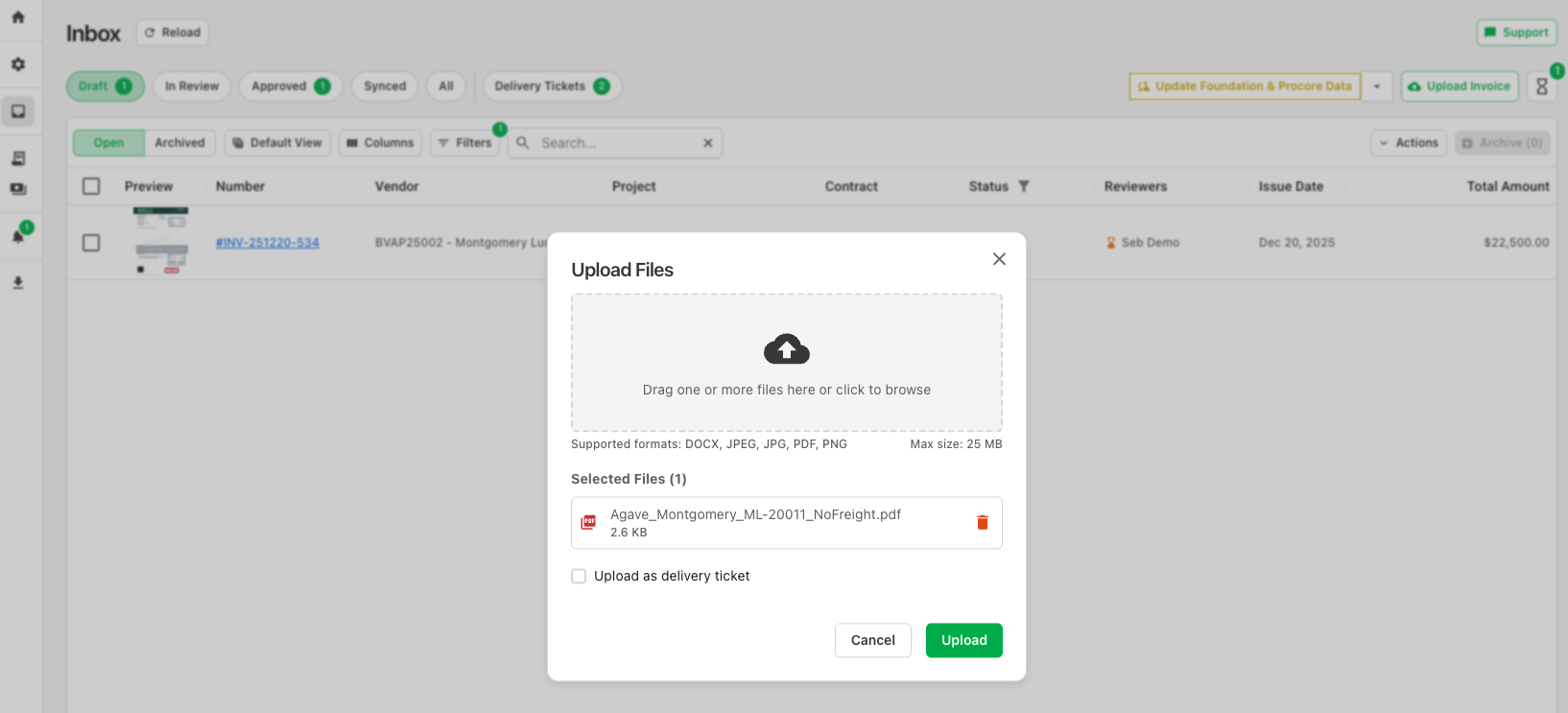Click the drag-and-drop file browse area
Screen dimensions: 1568x713
(x=787, y=363)
